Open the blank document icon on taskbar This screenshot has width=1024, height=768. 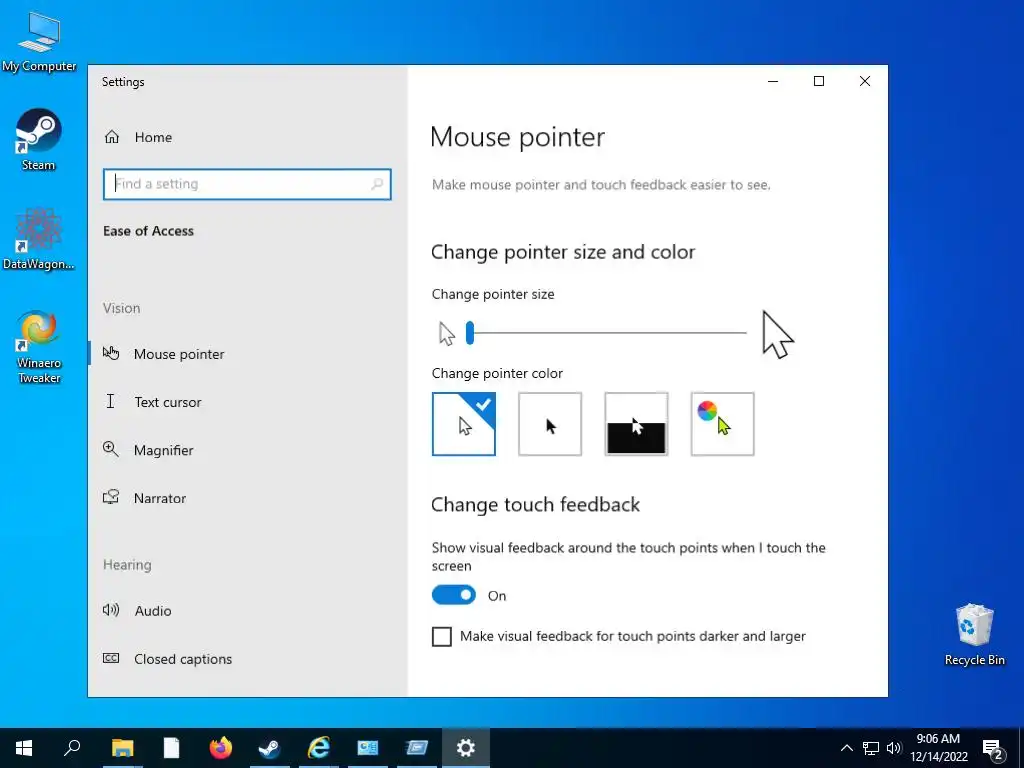coord(171,748)
